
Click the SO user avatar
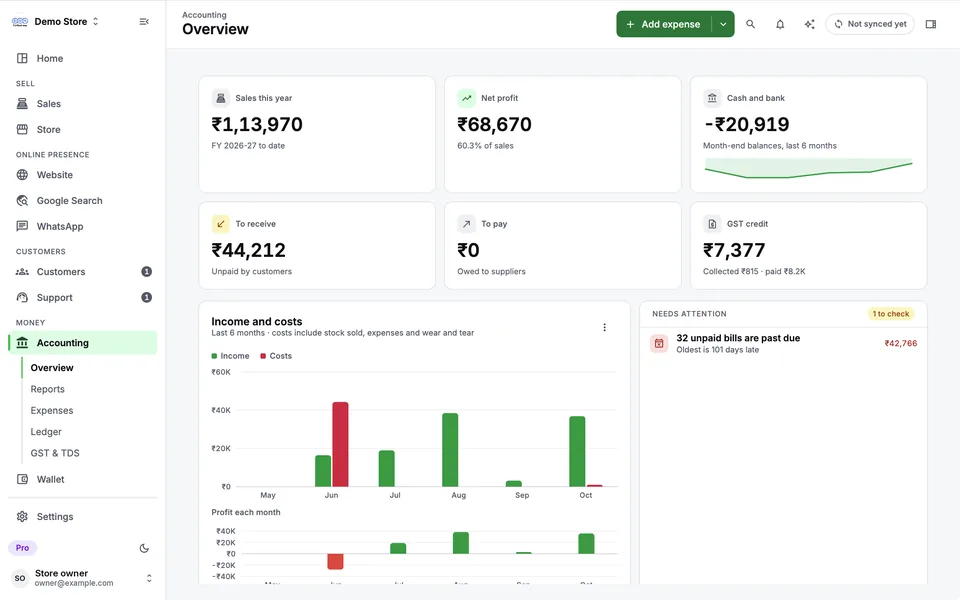coord(20,577)
